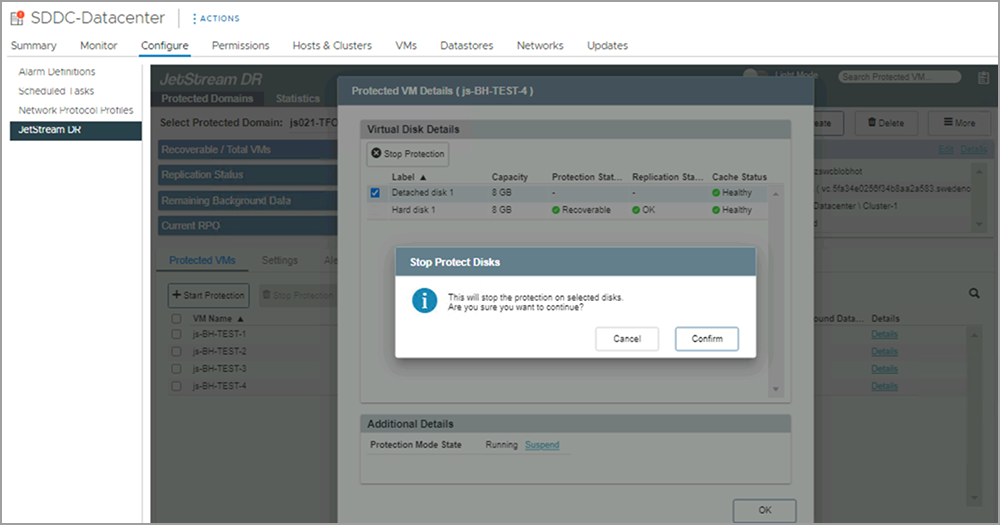Uncheck the Detached disk 1 checkbox
This screenshot has height=525, width=1000.
click(375, 193)
